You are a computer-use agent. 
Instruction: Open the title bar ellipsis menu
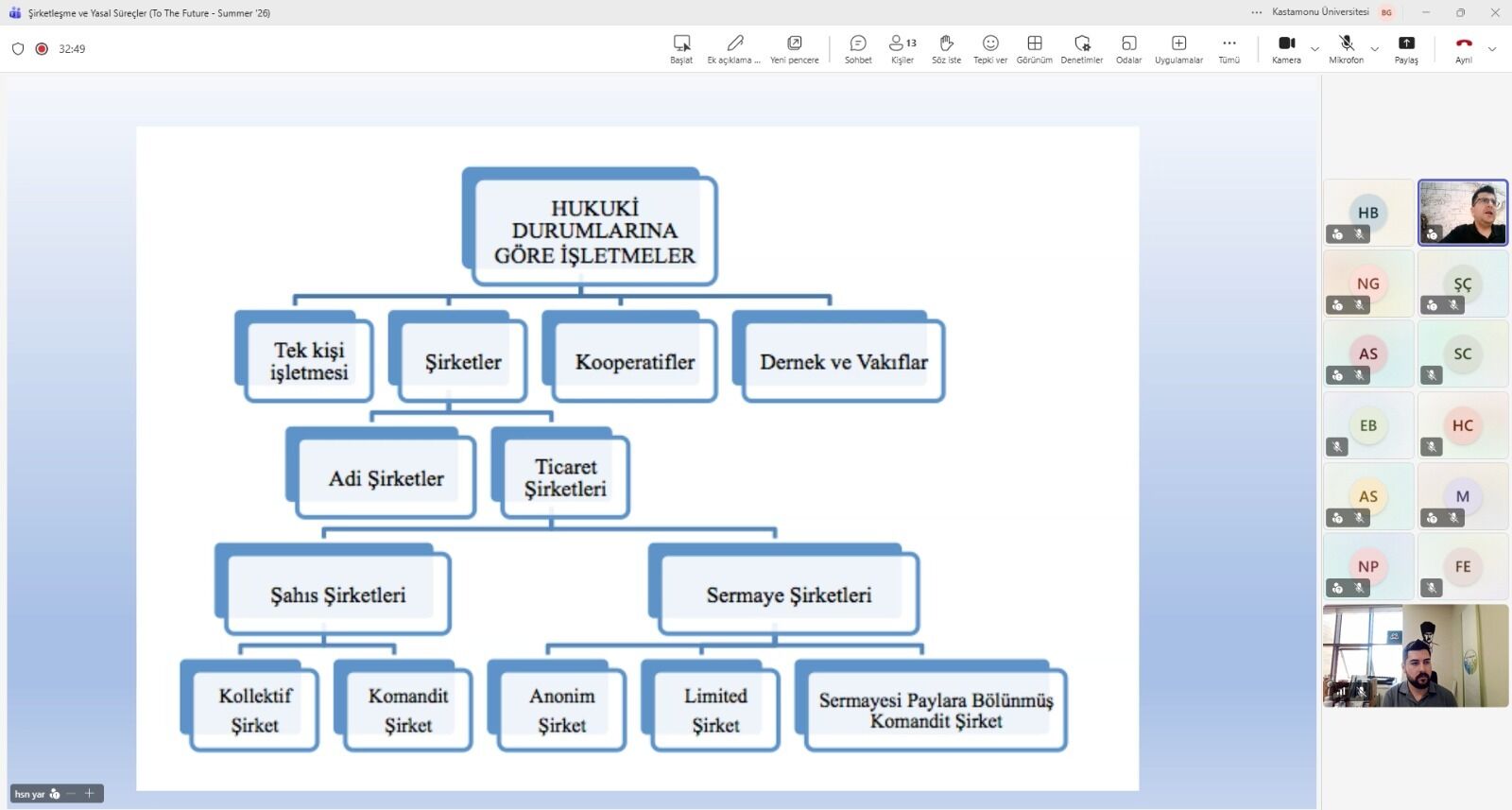click(1256, 12)
